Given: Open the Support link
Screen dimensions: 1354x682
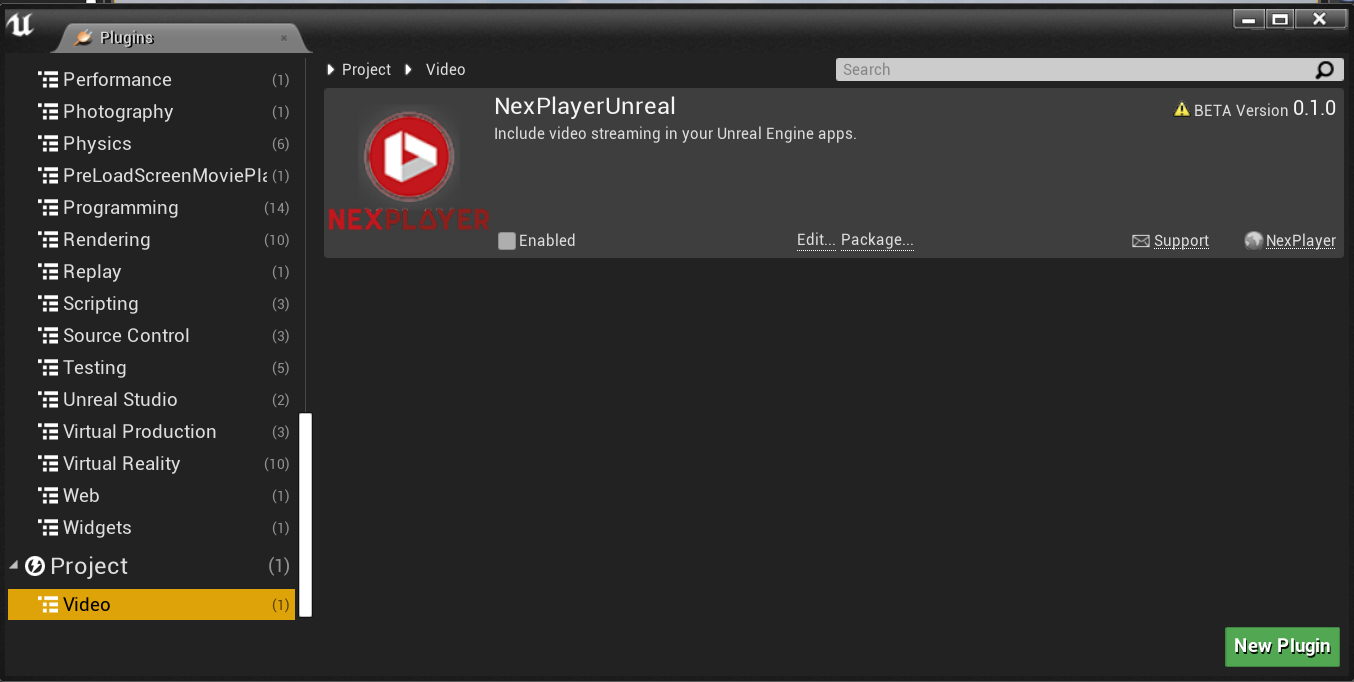Looking at the screenshot, I should coord(1181,241).
